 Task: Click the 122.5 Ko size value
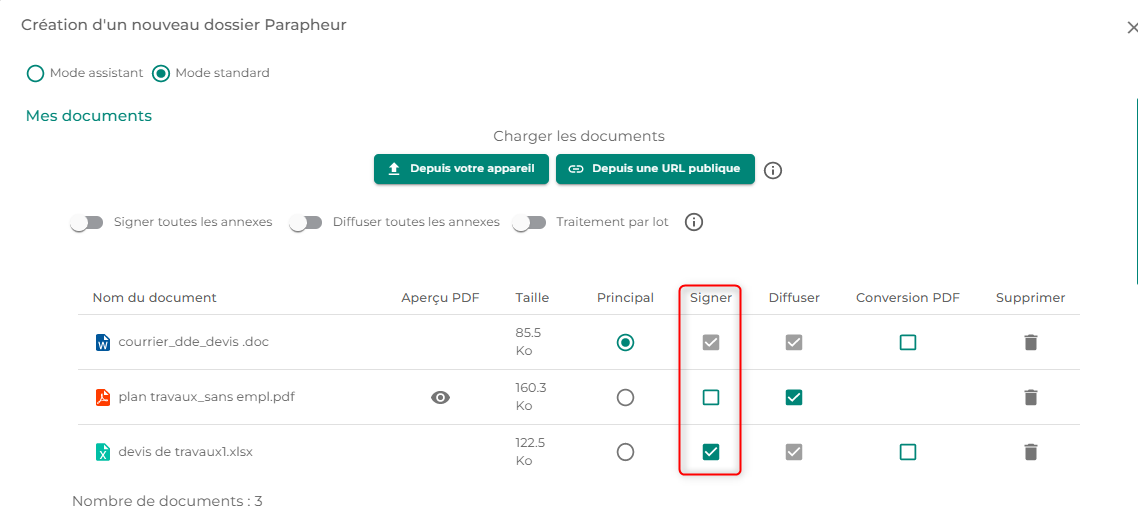(530, 452)
